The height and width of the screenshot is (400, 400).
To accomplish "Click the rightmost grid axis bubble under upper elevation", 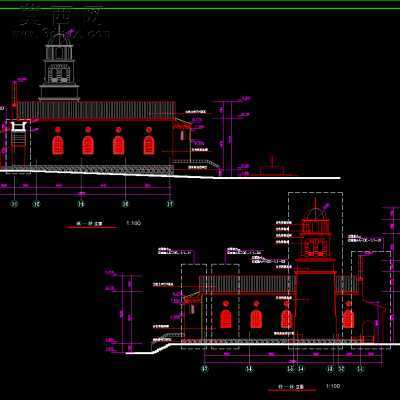I will pos(170,204).
